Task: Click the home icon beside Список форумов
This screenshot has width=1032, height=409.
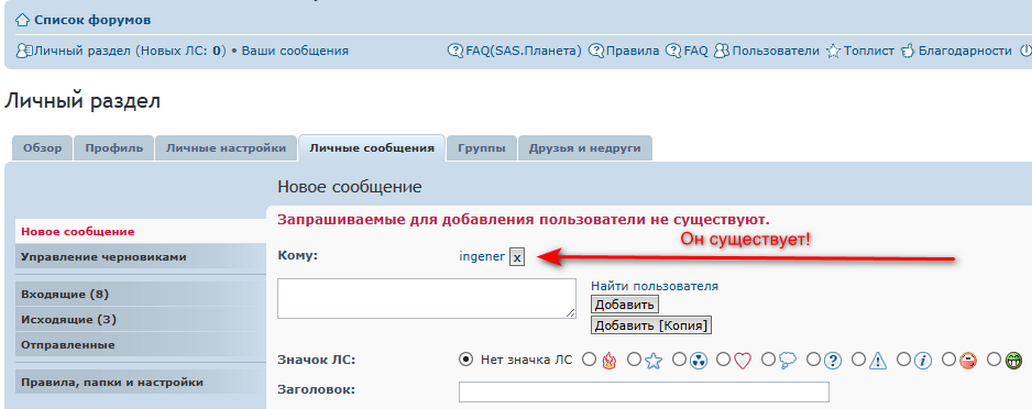Action: click(x=22, y=20)
